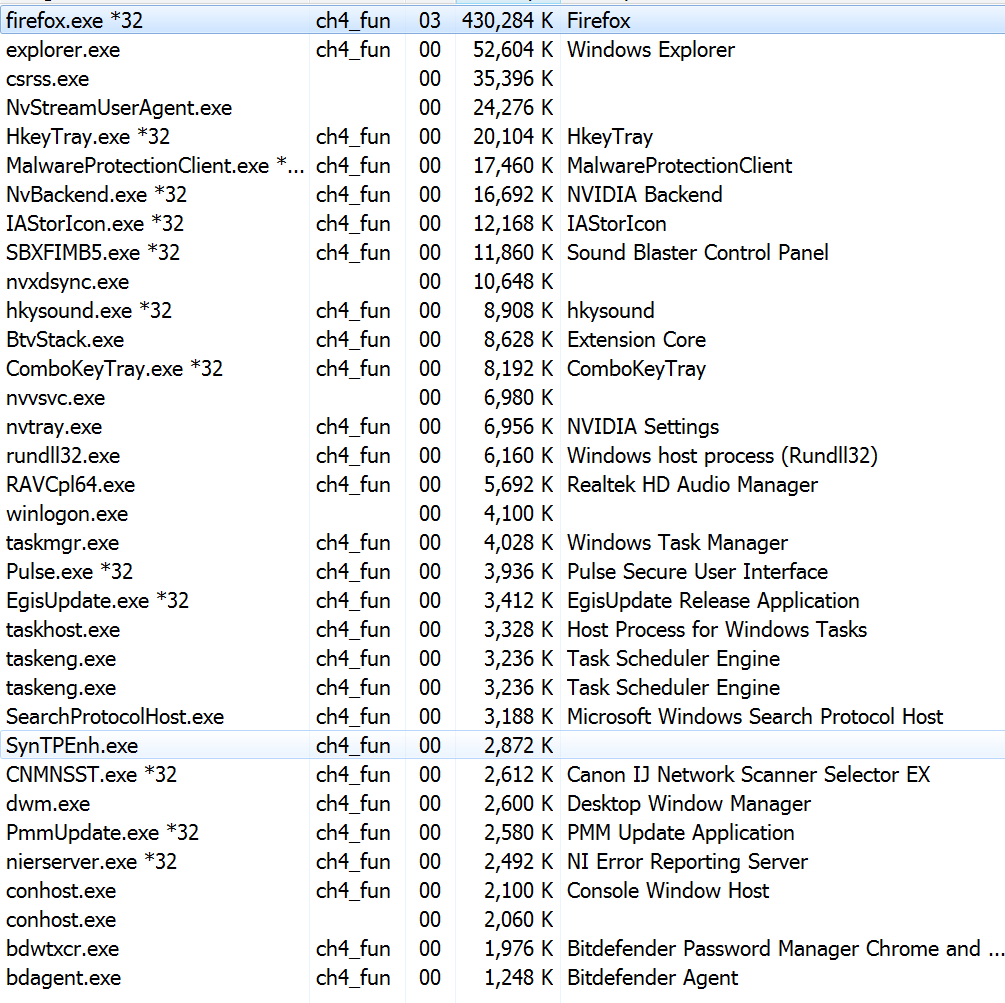
Task: Click the NVIDIA Settings description
Action: (643, 426)
